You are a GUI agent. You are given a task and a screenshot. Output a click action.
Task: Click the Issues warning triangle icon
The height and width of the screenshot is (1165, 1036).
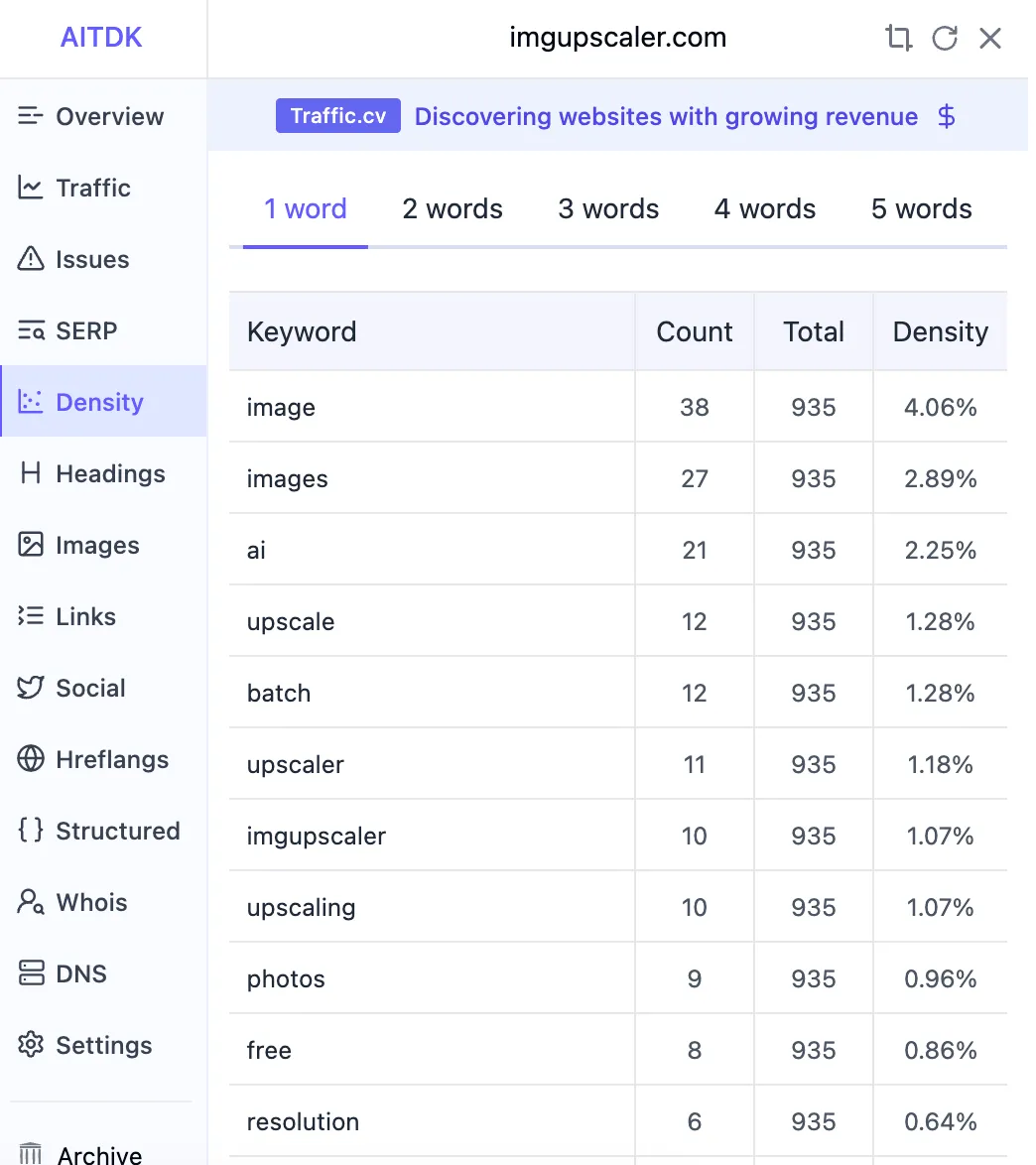click(x=31, y=259)
